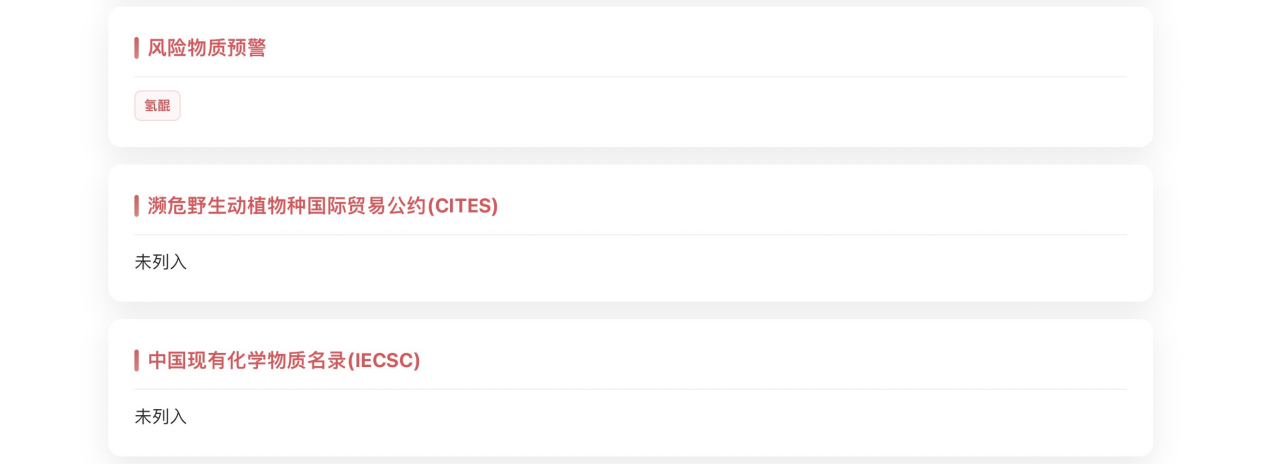The height and width of the screenshot is (464, 1269).
Task: Click gap between CITES and IECSC cards
Action: coord(630,310)
